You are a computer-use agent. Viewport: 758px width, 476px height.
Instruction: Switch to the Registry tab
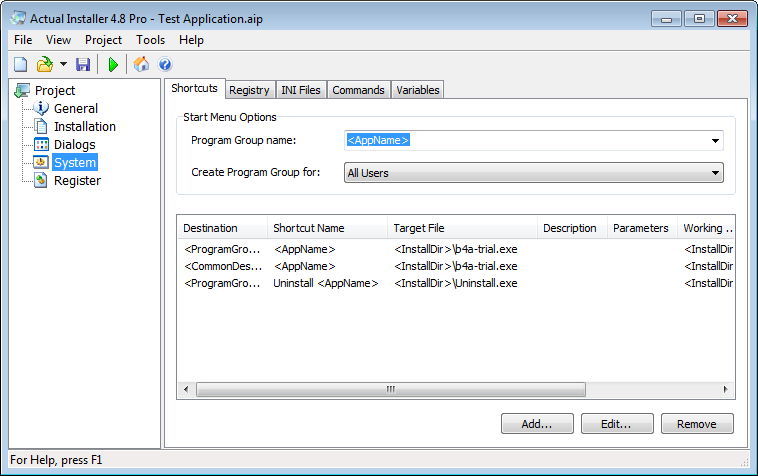coord(249,90)
